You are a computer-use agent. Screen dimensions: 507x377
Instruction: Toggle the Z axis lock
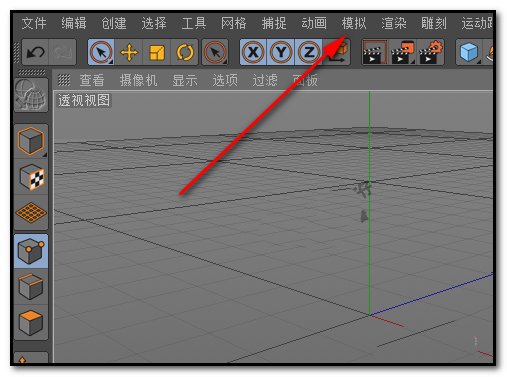[309, 52]
